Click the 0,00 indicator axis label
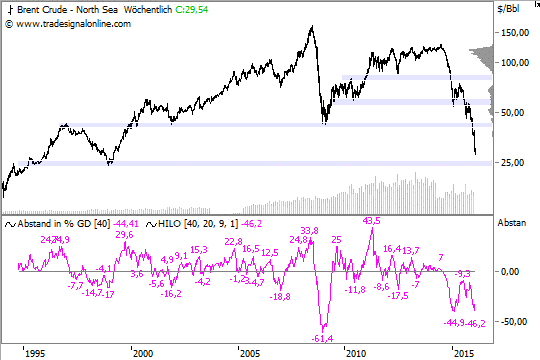 [510, 272]
